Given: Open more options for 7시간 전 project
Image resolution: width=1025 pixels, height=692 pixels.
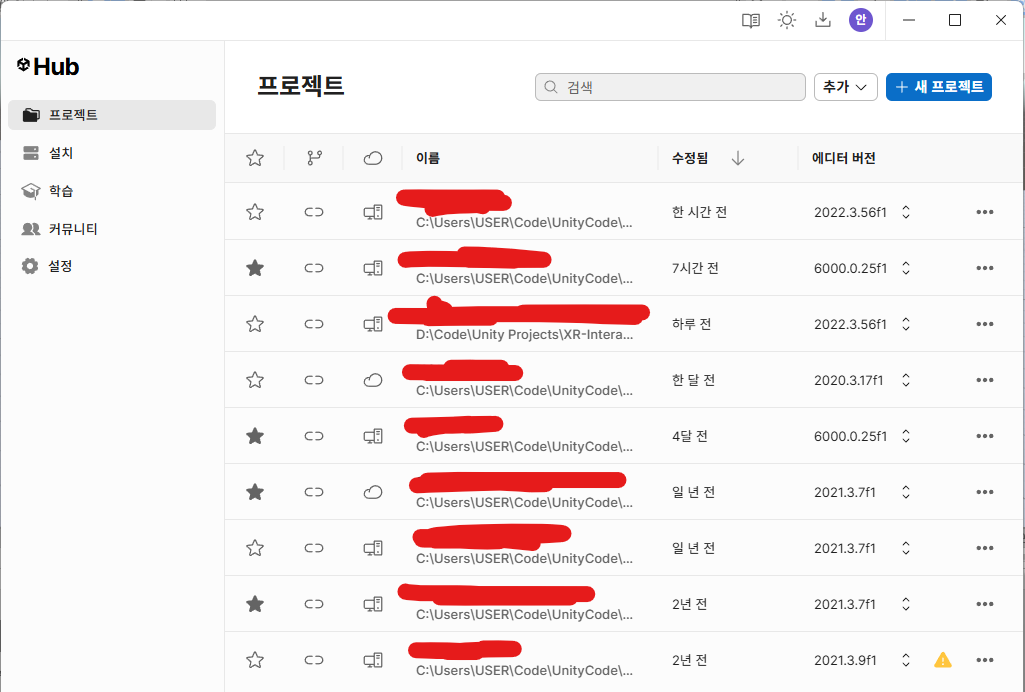Looking at the screenshot, I should pyautogui.click(x=984, y=268).
